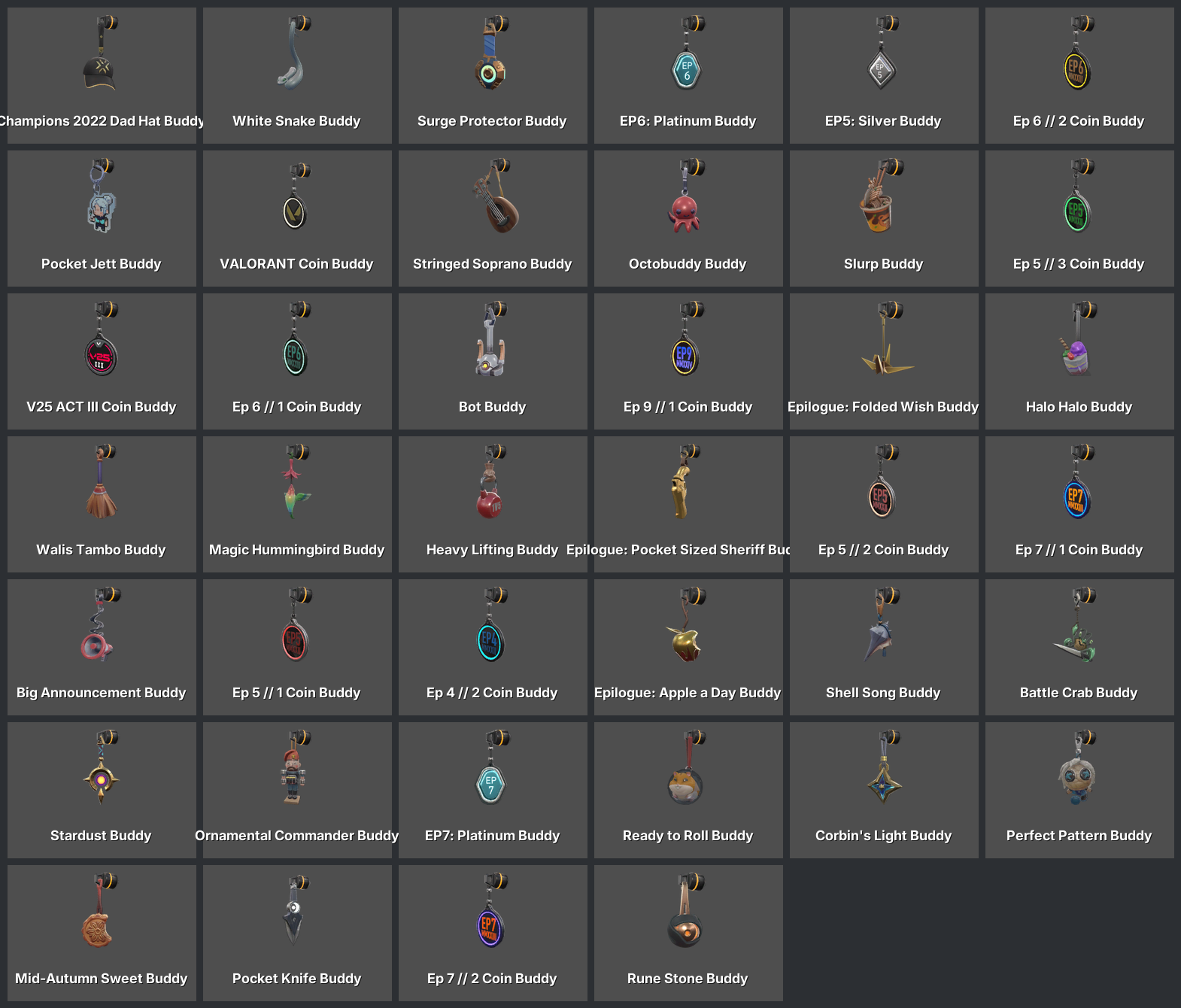
Task: Pick the EP6: Platinum Buddy badge
Action: click(688, 53)
